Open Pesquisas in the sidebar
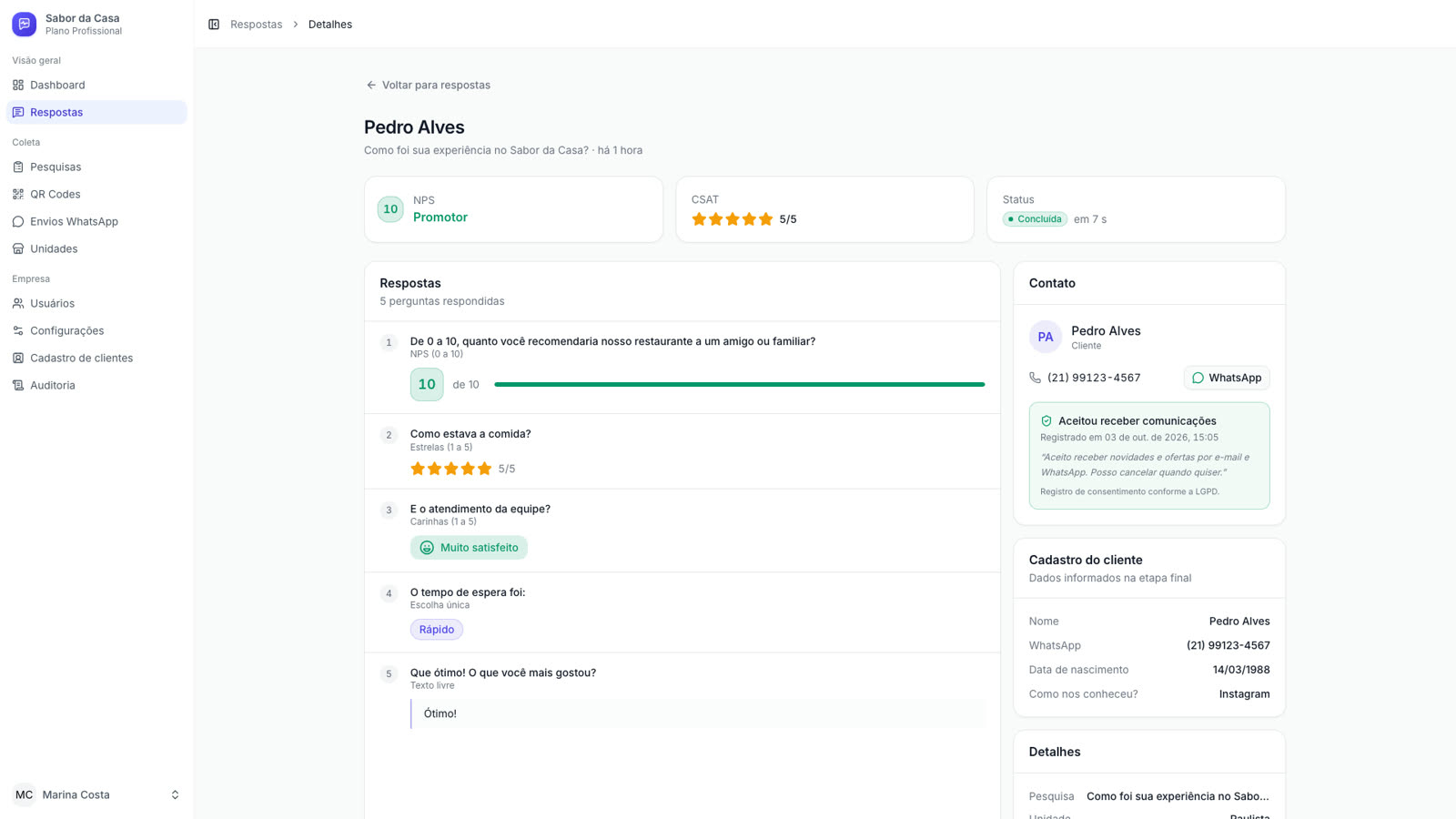1456x819 pixels. point(96,167)
